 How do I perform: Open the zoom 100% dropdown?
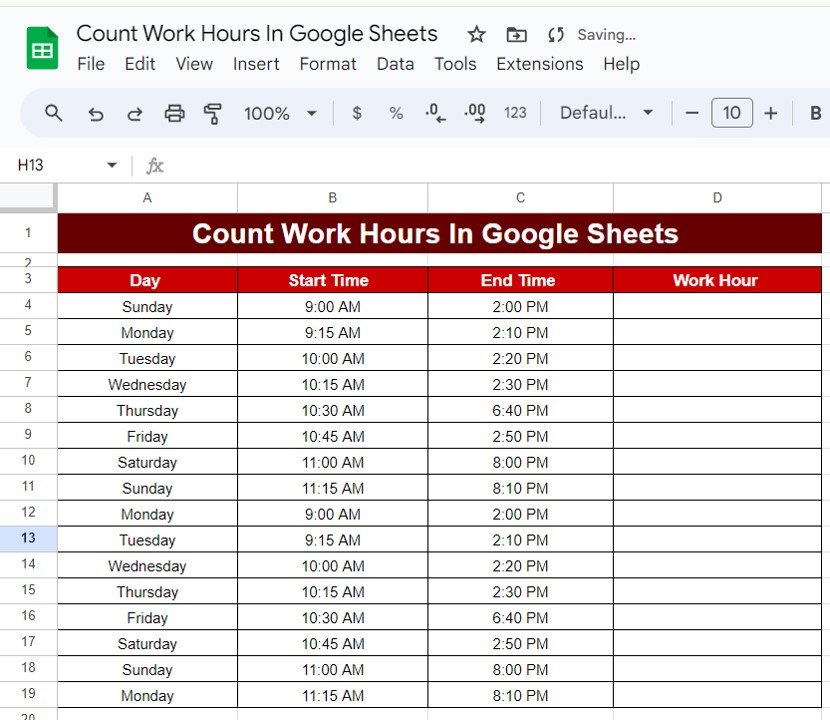click(x=280, y=113)
